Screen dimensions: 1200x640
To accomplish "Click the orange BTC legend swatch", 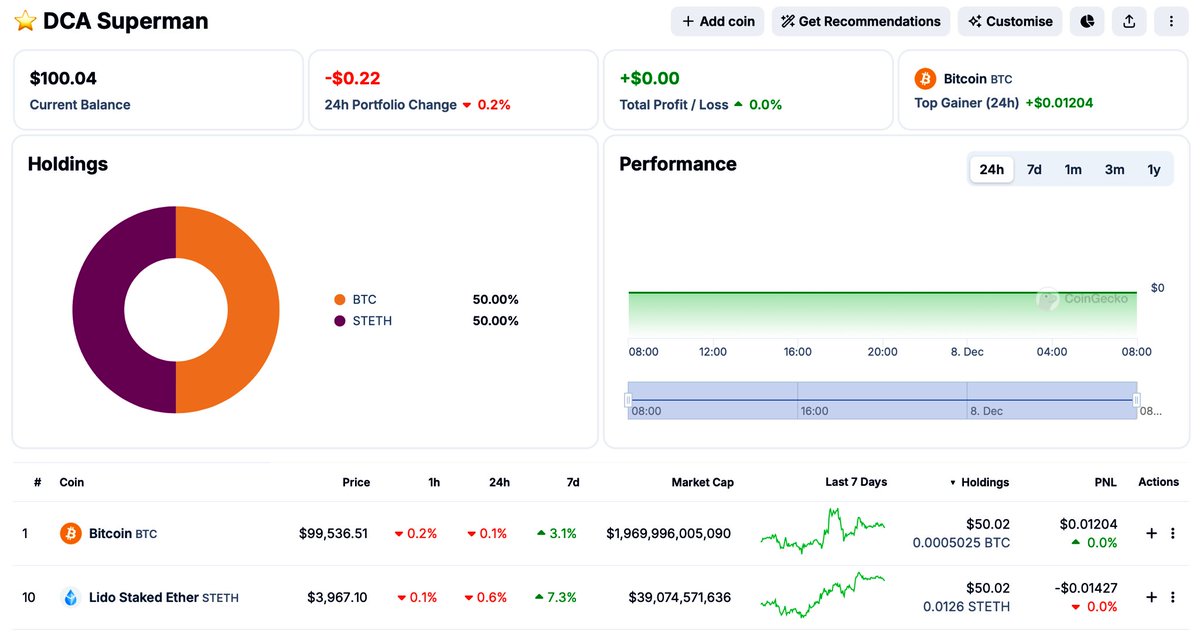I will 340,299.
